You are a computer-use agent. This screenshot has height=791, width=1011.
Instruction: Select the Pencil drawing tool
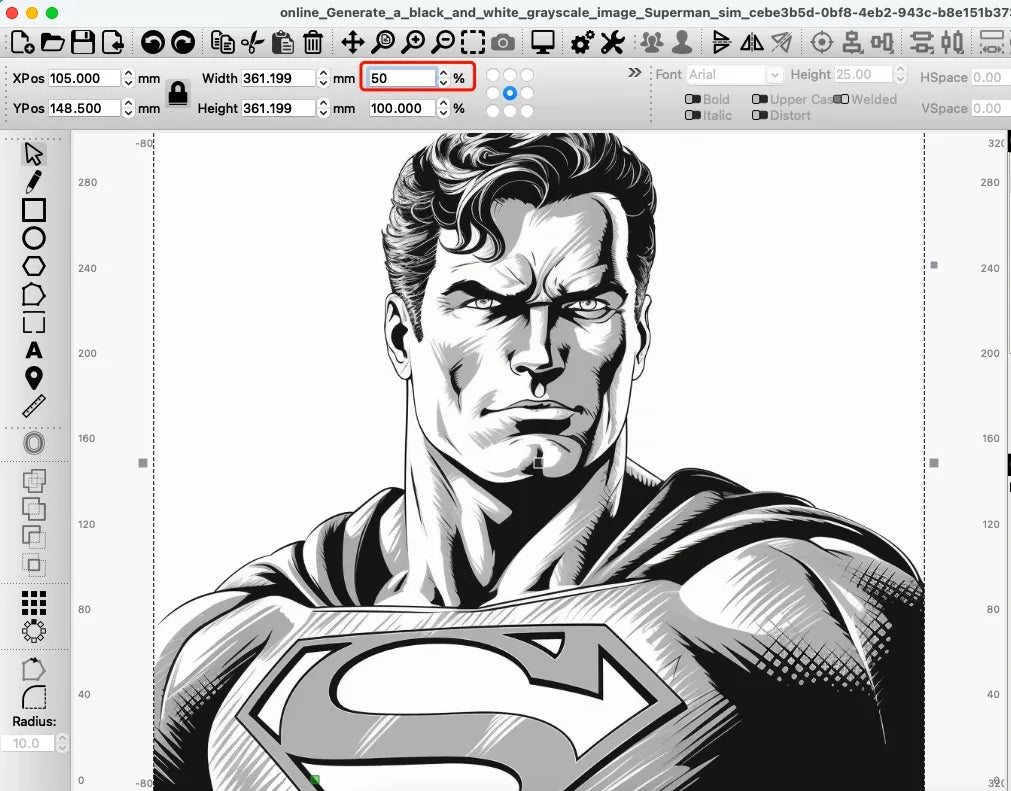point(33,181)
